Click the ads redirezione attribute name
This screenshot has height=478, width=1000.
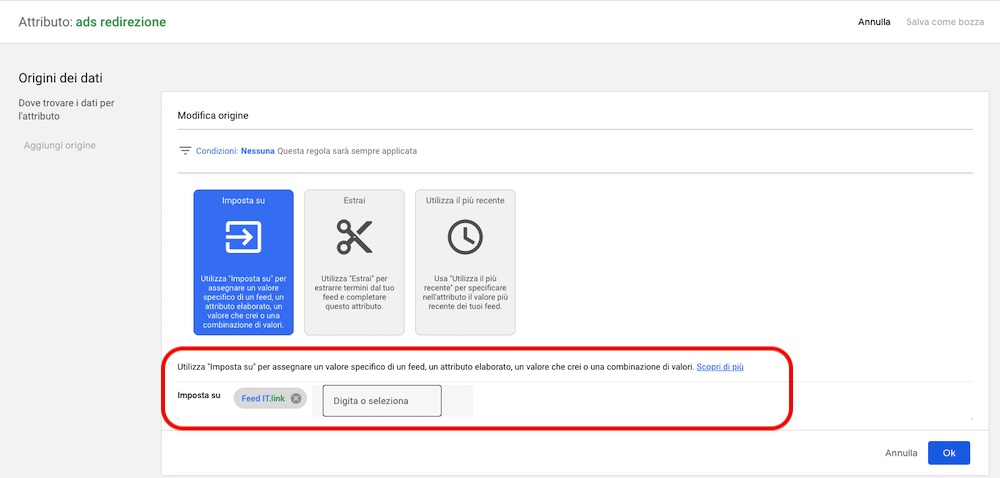click(x=121, y=22)
